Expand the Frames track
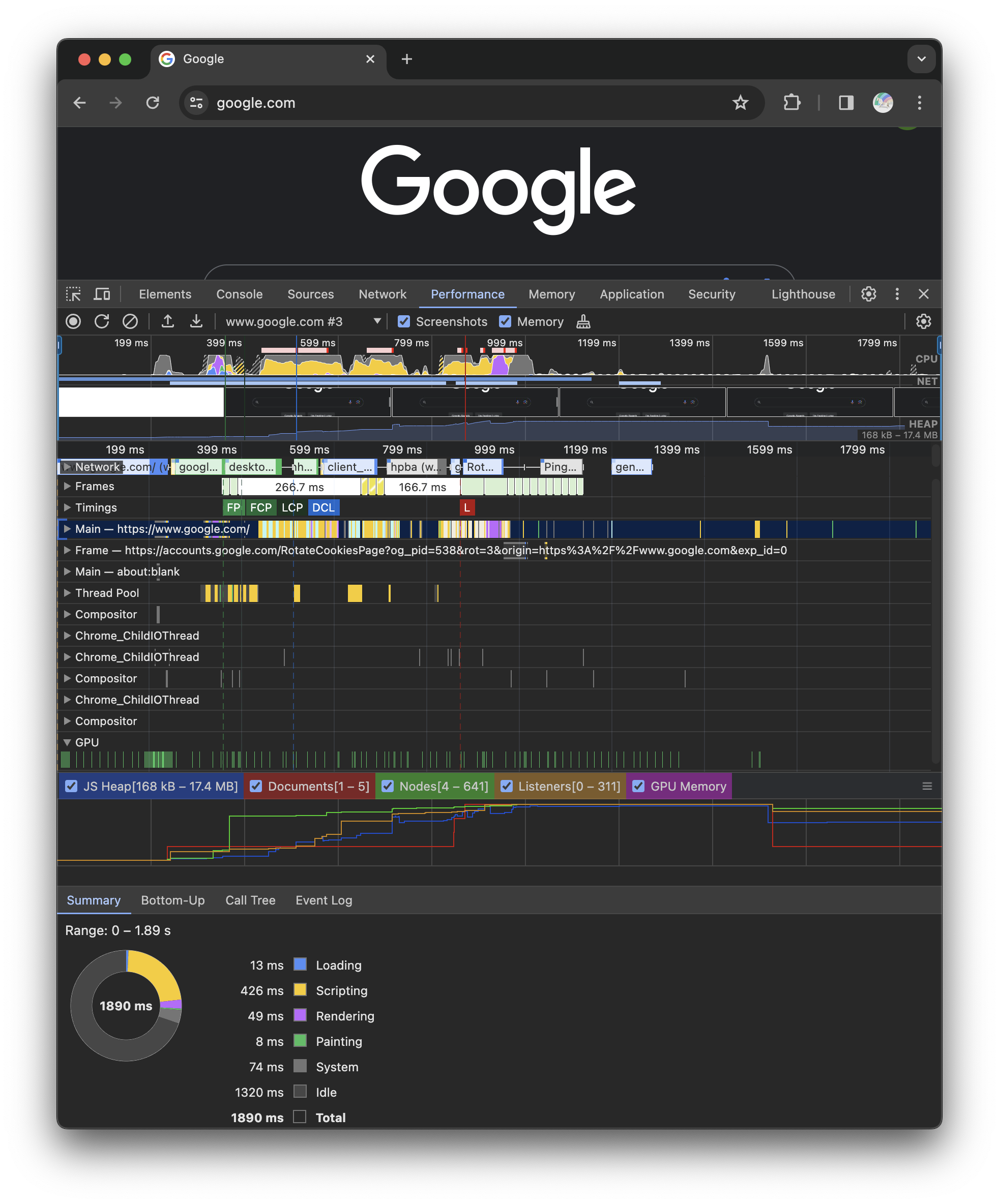Viewport: 999px width, 1204px height. point(67,486)
